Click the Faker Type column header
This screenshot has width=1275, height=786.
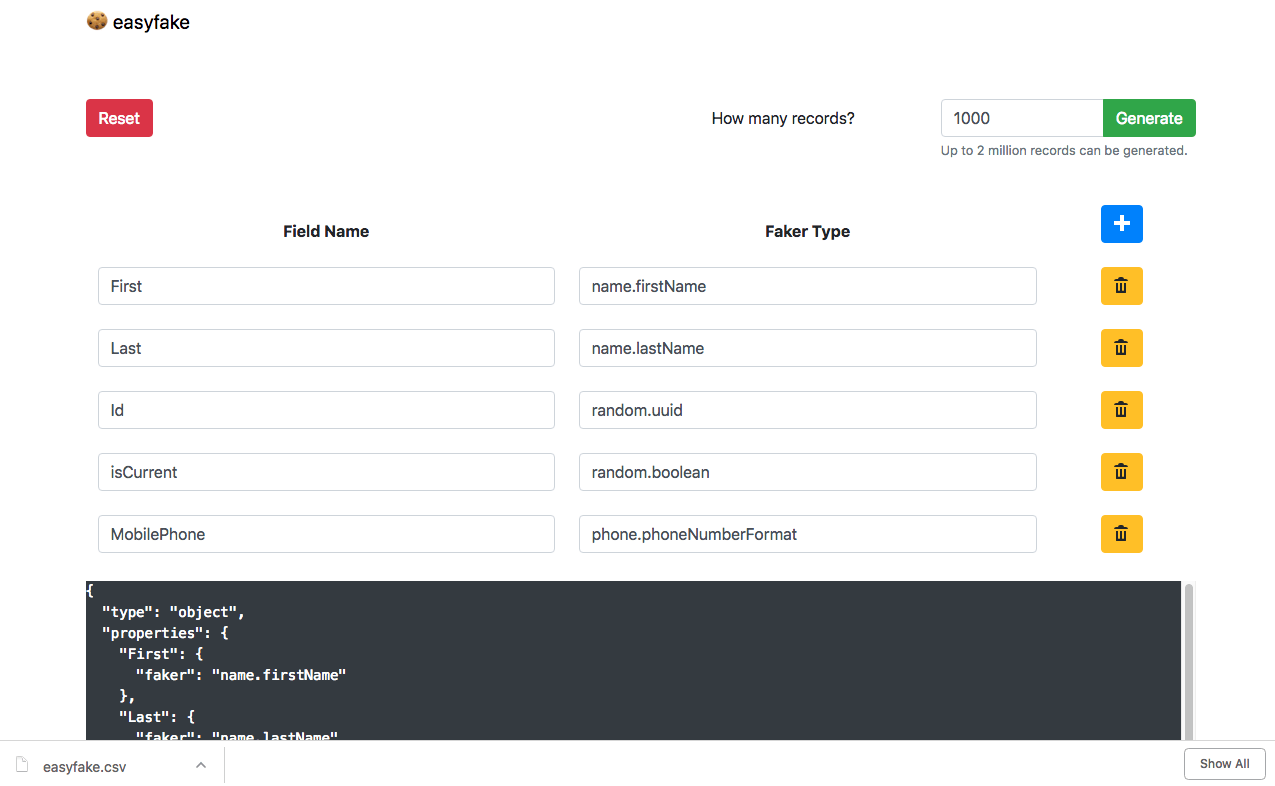[807, 231]
